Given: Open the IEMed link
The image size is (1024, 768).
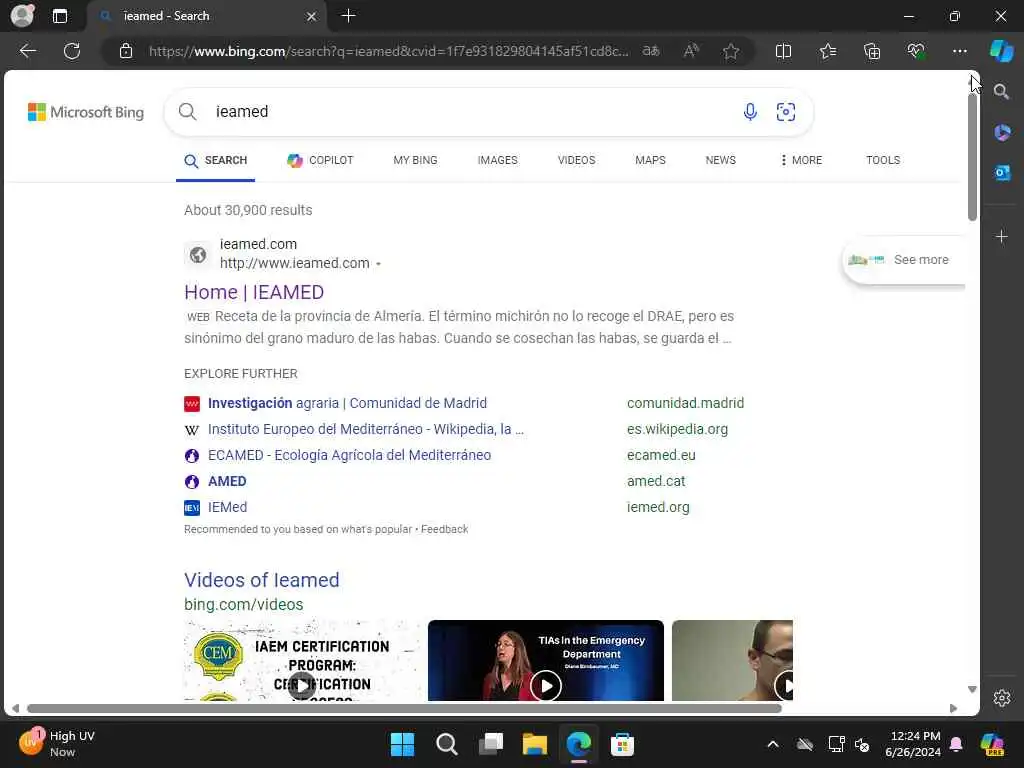Looking at the screenshot, I should coord(227,507).
